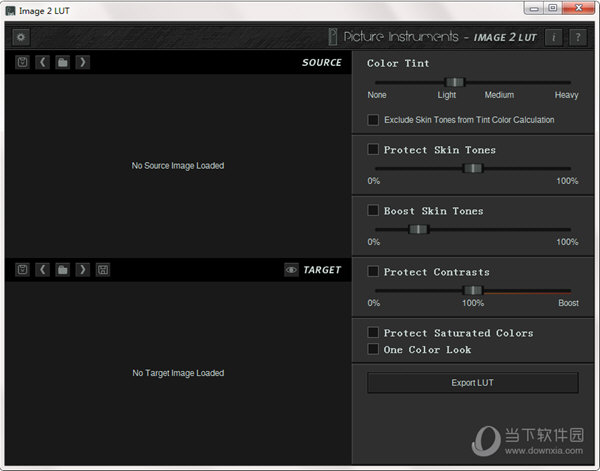Set Color Tint to None label
The image size is (600, 471).
click(377, 95)
